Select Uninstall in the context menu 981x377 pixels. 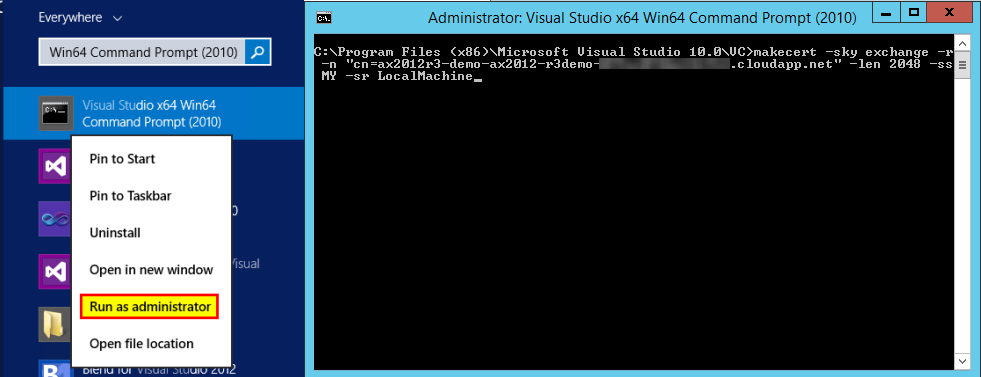click(x=114, y=233)
